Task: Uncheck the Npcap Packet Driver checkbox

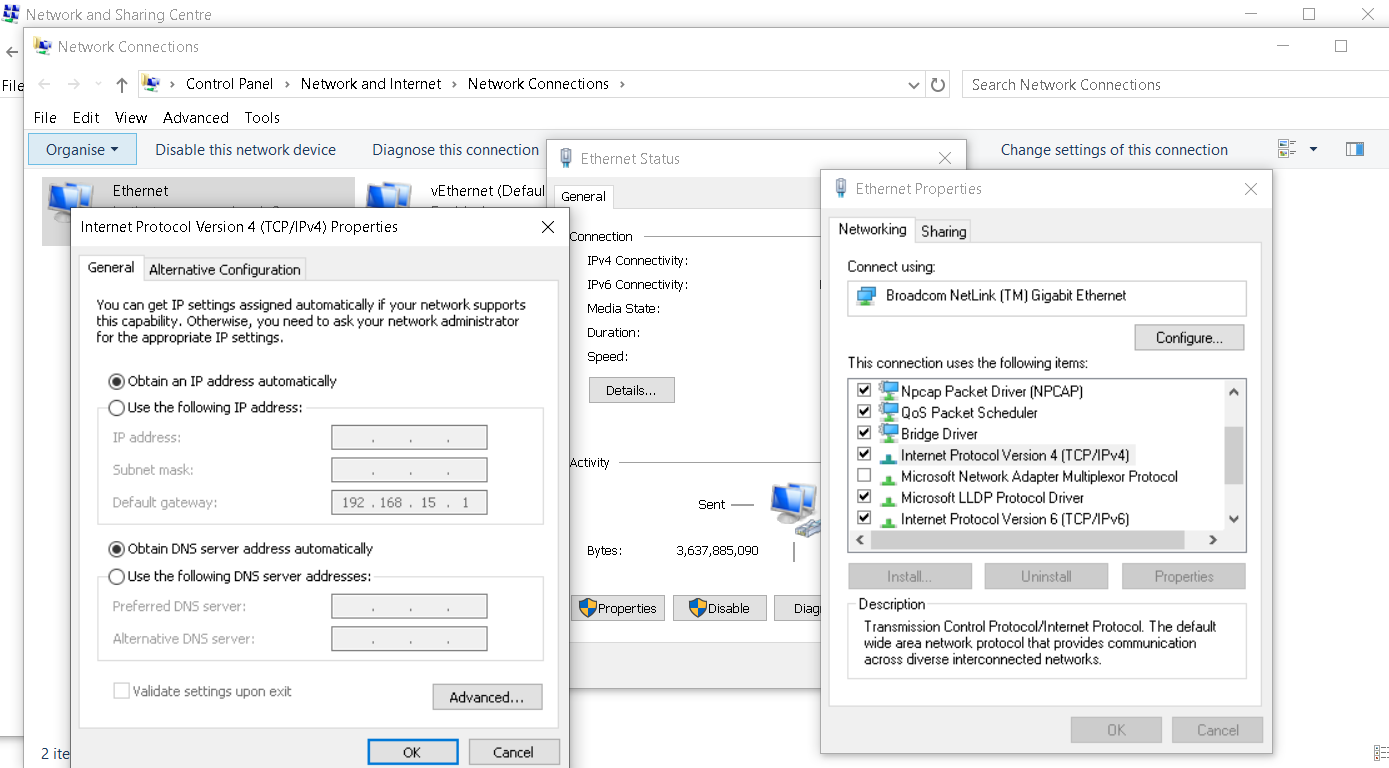Action: tap(864, 391)
